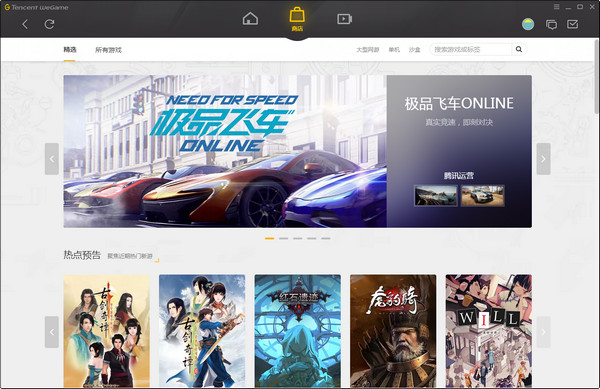Viewport: 600px width, 389px height.
Task: Click the 沙盒 tag link
Action: (x=414, y=50)
